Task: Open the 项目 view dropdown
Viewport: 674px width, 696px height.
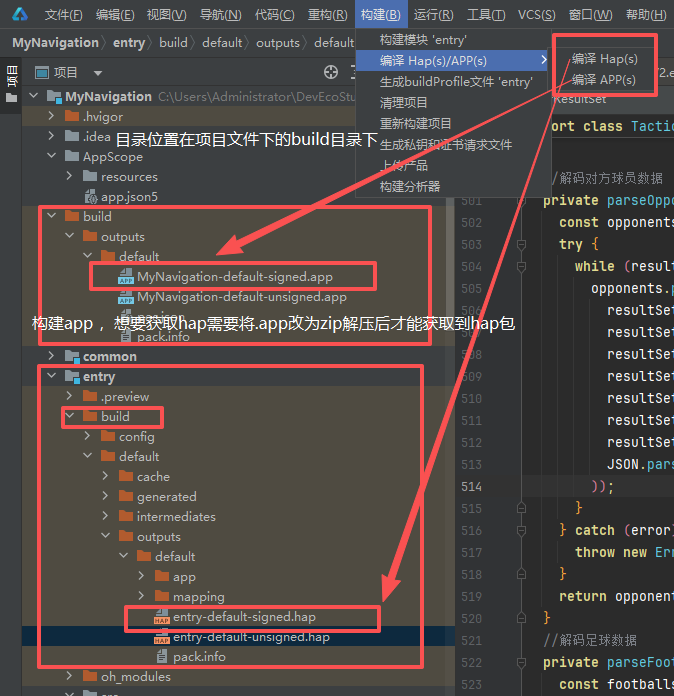Action: (x=97, y=73)
